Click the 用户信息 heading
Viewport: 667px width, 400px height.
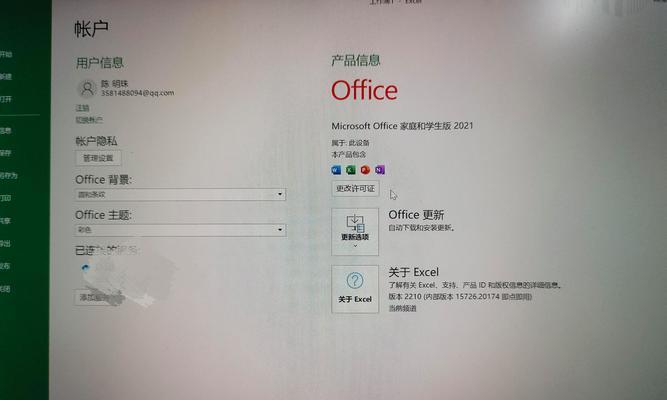click(100, 63)
